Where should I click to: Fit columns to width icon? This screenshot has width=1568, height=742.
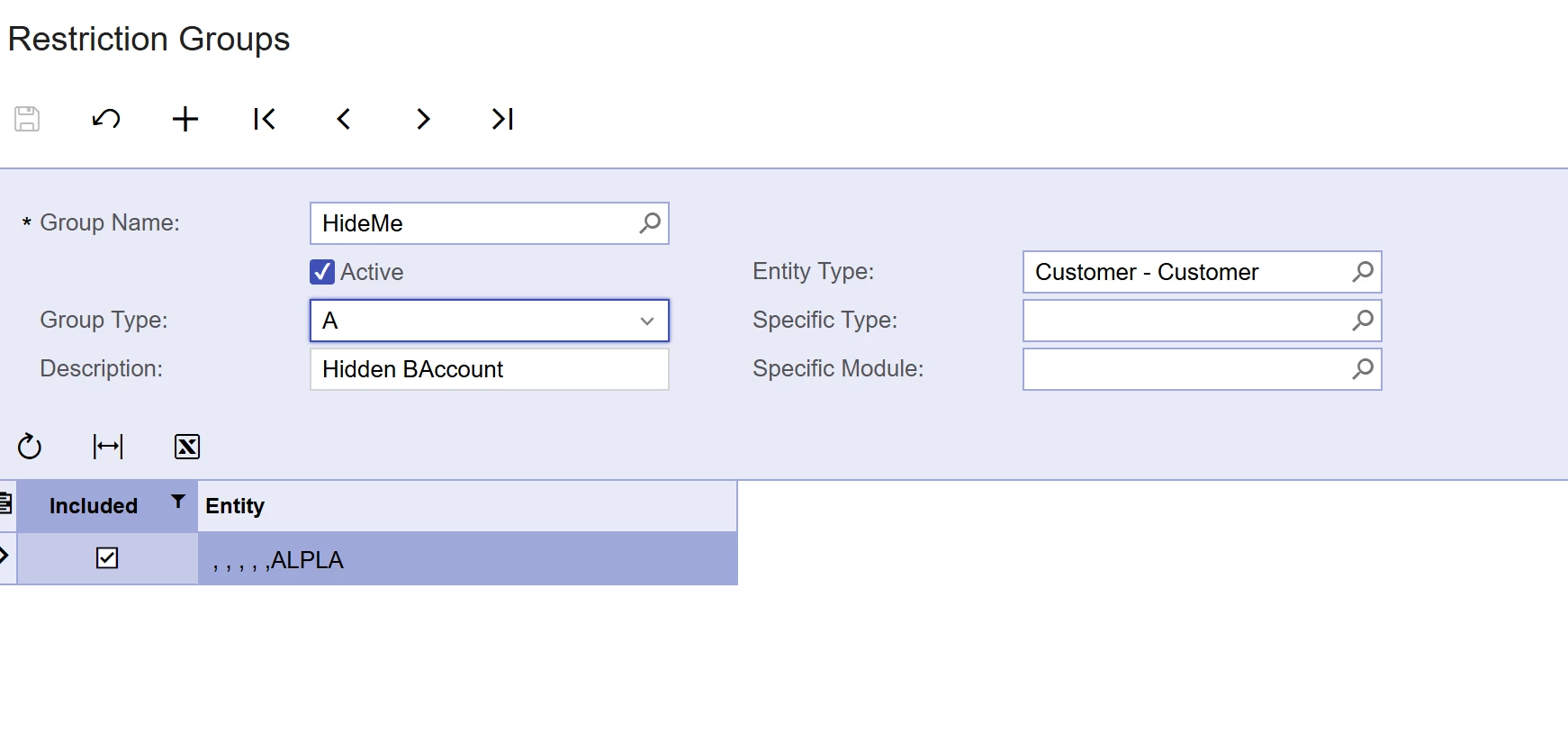pos(108,446)
